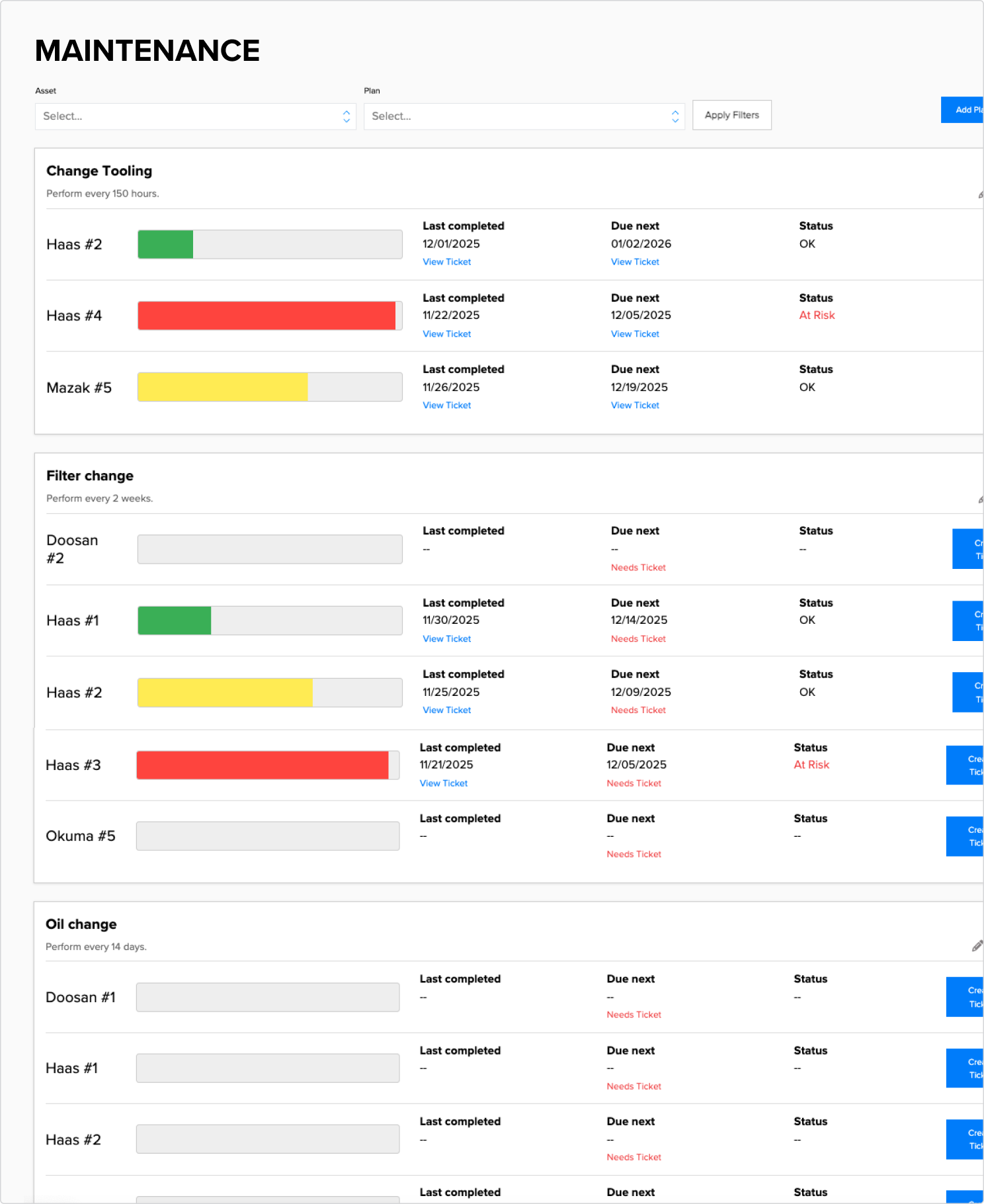The width and height of the screenshot is (984, 1204).
Task: Create ticket for Filter change Haas #2
Action: click(968, 692)
